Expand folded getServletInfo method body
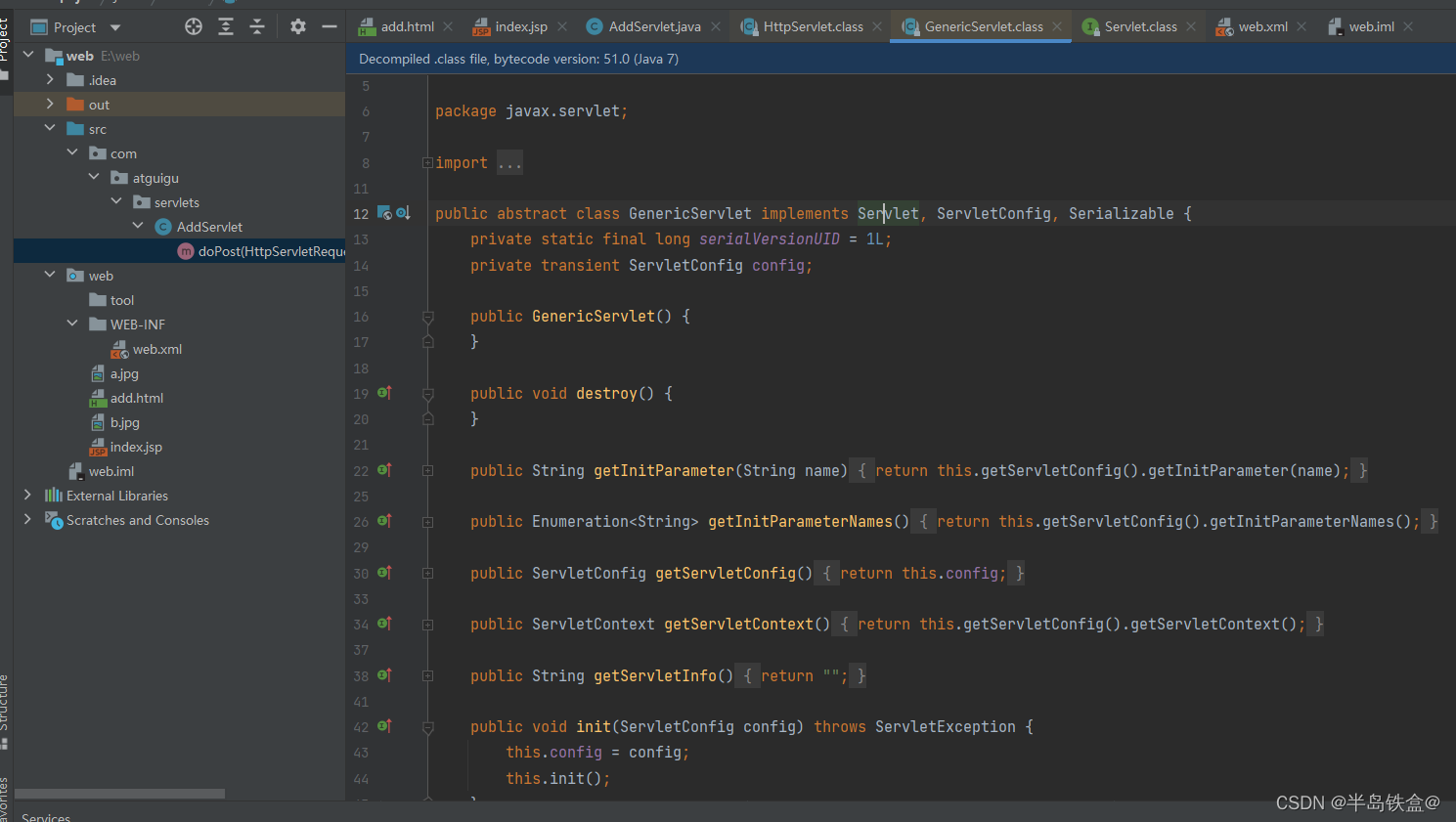The image size is (1456, 822). (427, 675)
